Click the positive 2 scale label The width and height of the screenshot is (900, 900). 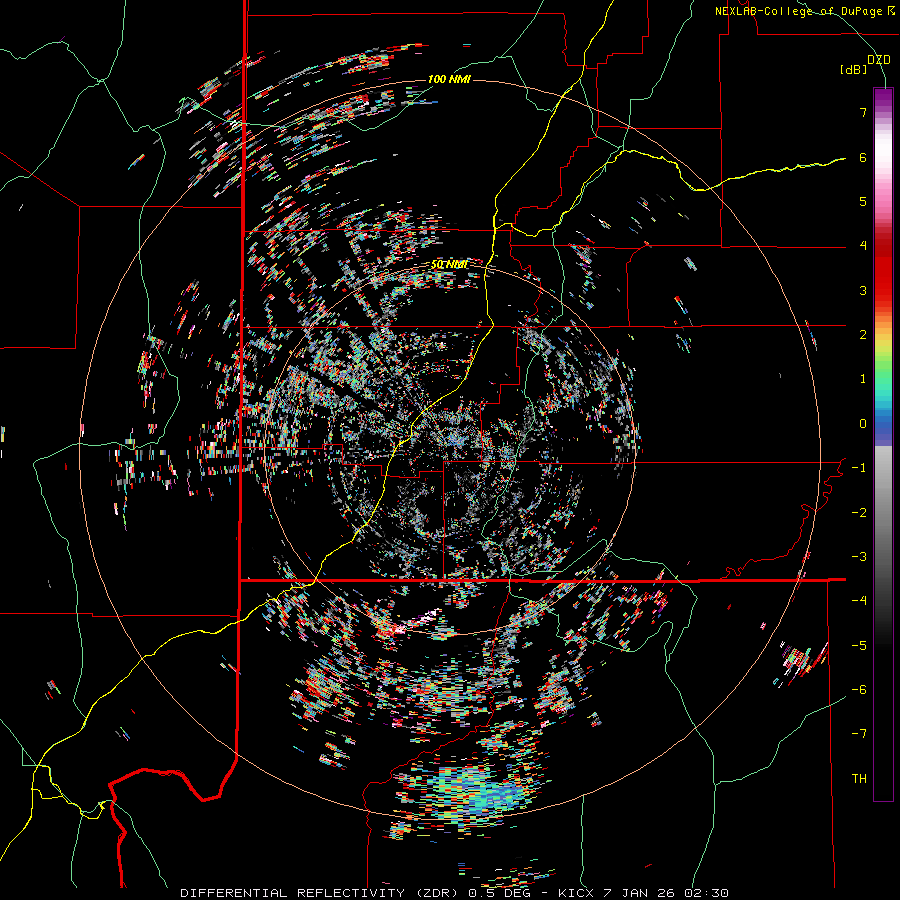863,335
